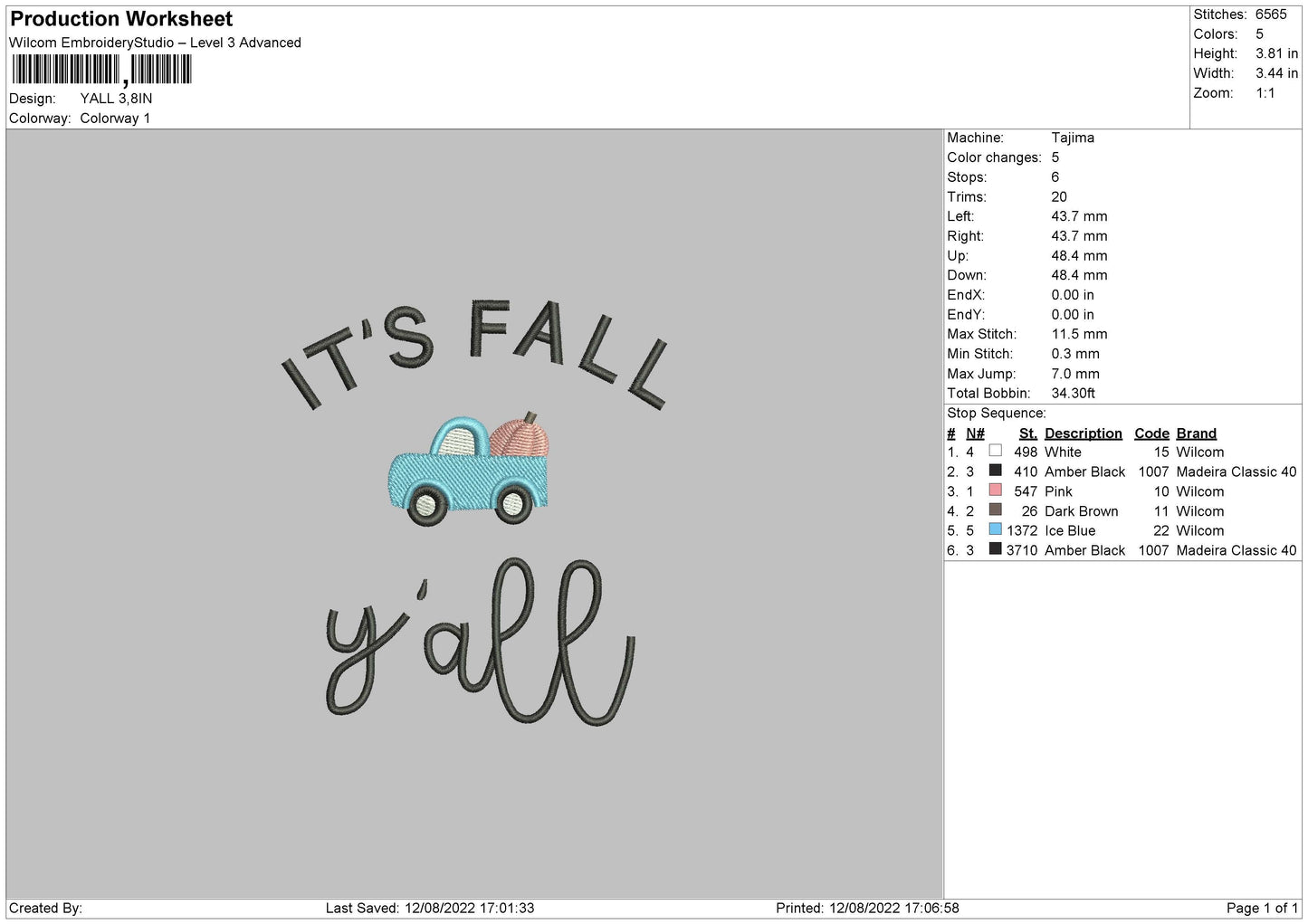
Task: Click the Amber Black swatch with 410 stitches
Action: pos(995,471)
